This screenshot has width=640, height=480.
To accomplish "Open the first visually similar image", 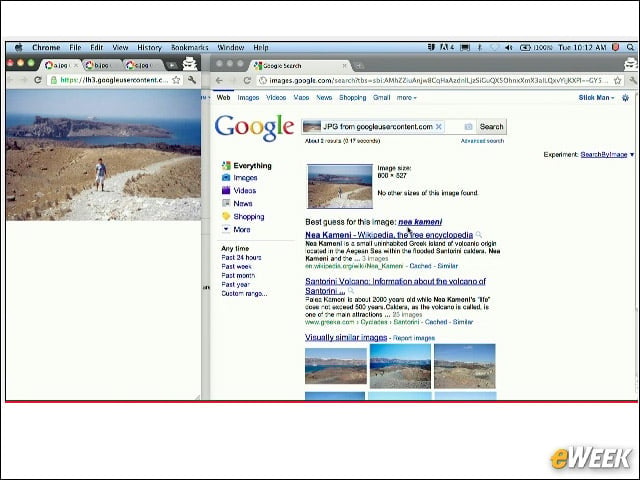I will [x=336, y=366].
